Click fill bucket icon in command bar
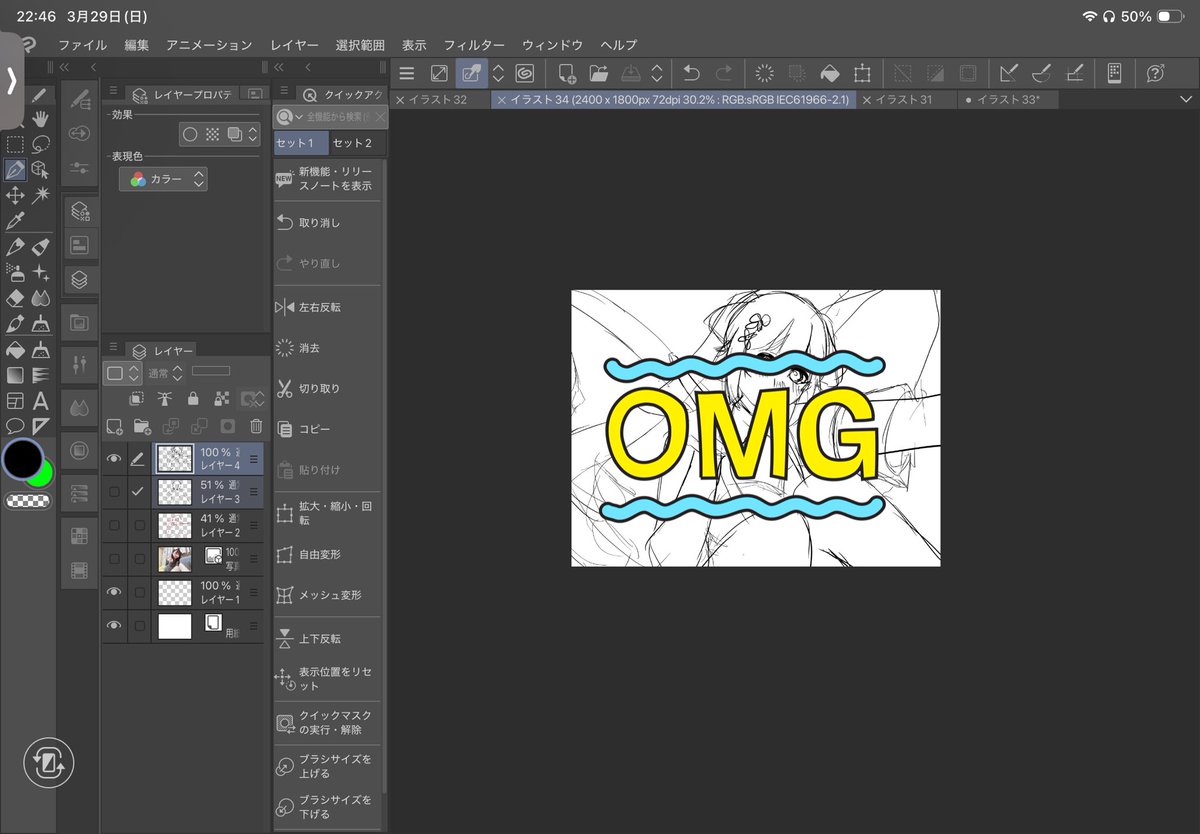1200x834 pixels. pyautogui.click(x=829, y=73)
